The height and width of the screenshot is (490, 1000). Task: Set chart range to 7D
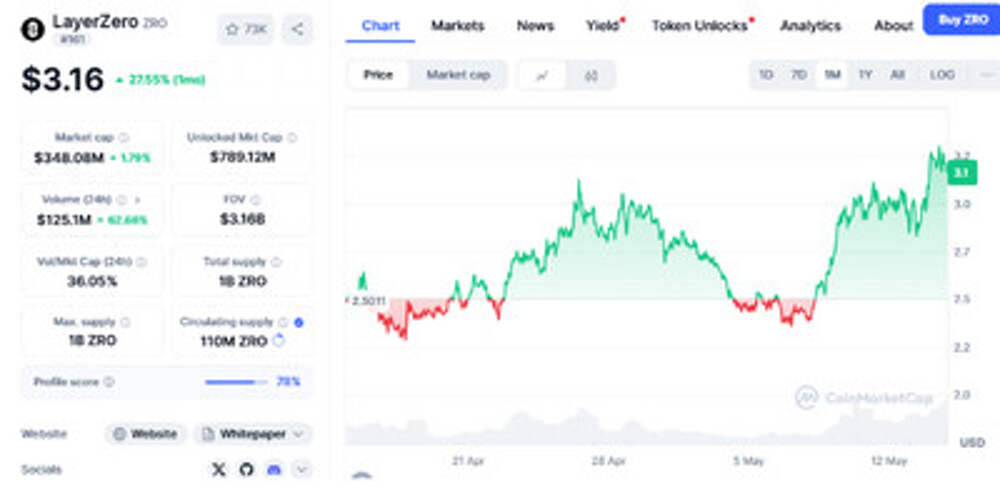tap(798, 75)
